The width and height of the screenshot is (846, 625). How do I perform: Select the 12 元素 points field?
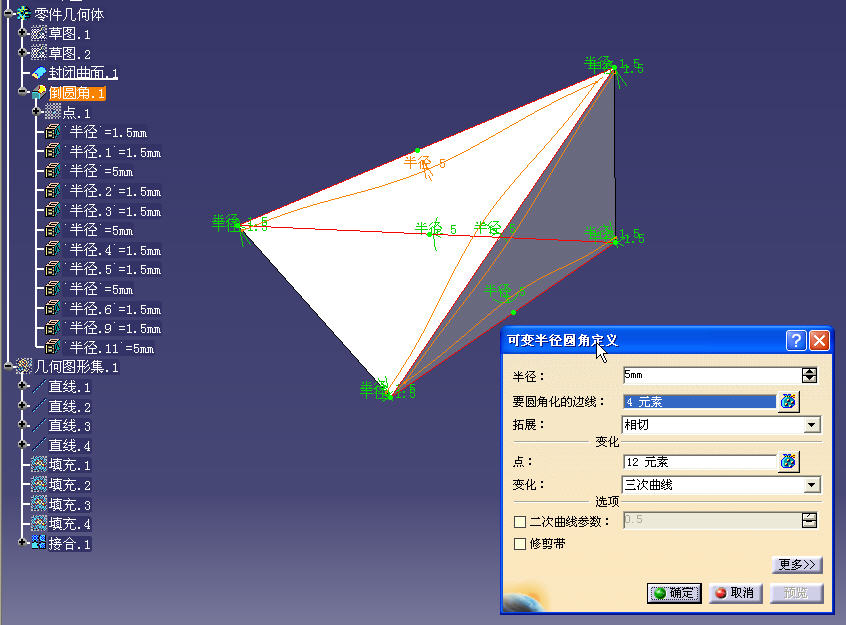coord(699,462)
